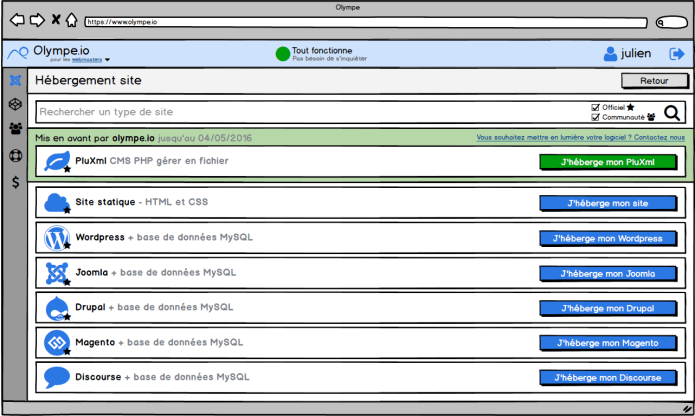The height and width of the screenshot is (416, 695).
Task: Click the Discourse speech bubble icon
Action: pyautogui.click(x=57, y=377)
